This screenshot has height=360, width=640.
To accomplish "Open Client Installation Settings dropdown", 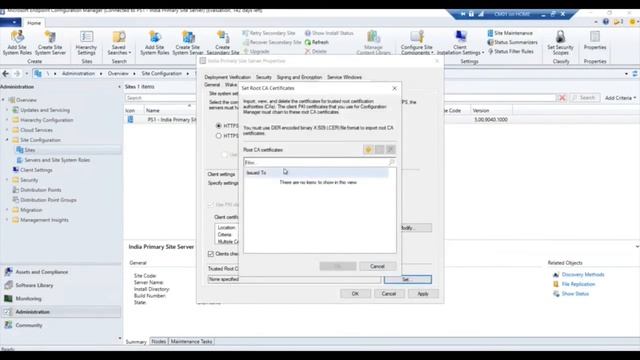I will 460,43.
